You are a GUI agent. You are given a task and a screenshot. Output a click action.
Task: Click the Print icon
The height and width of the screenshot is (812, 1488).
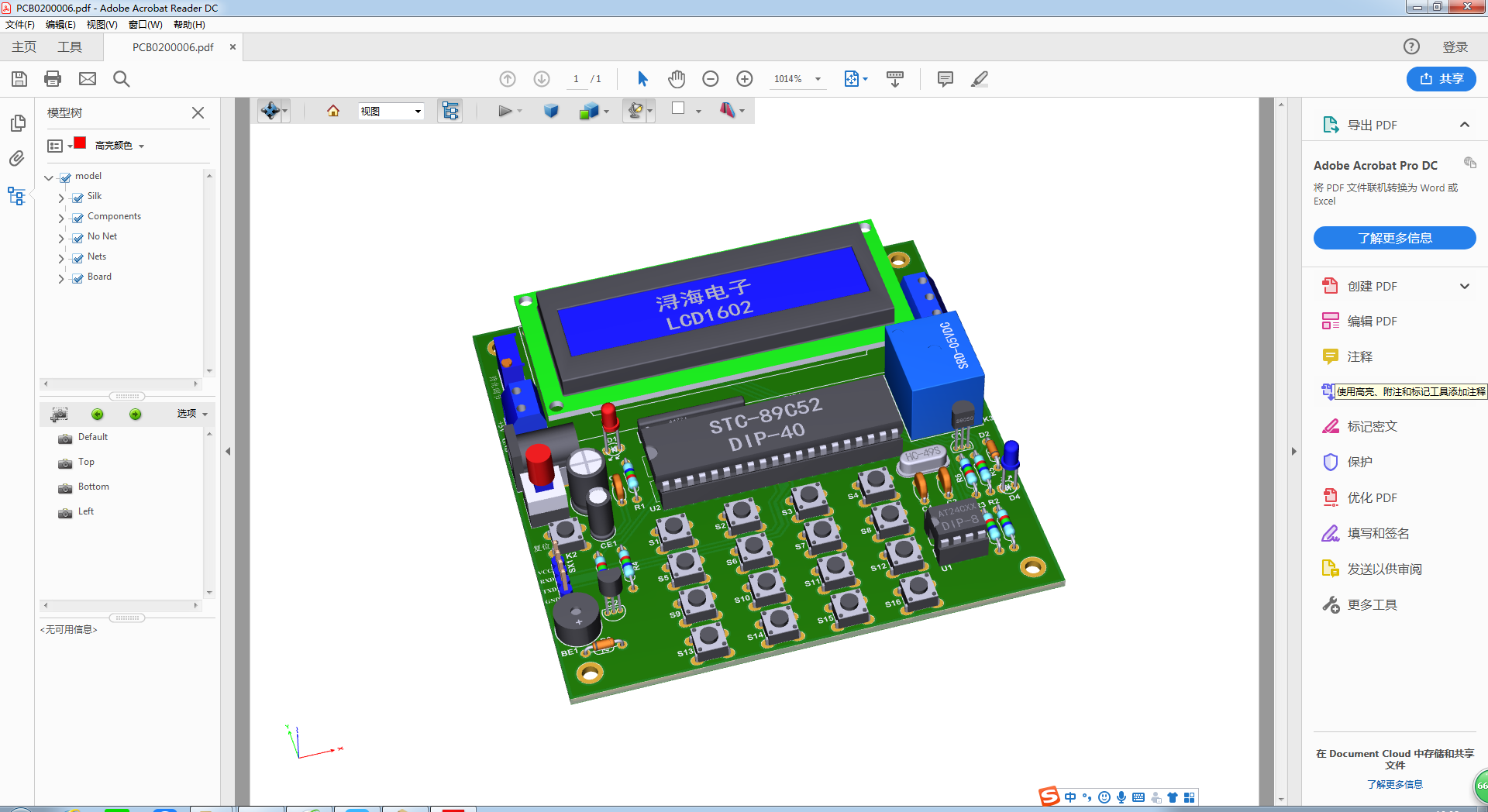tap(53, 78)
